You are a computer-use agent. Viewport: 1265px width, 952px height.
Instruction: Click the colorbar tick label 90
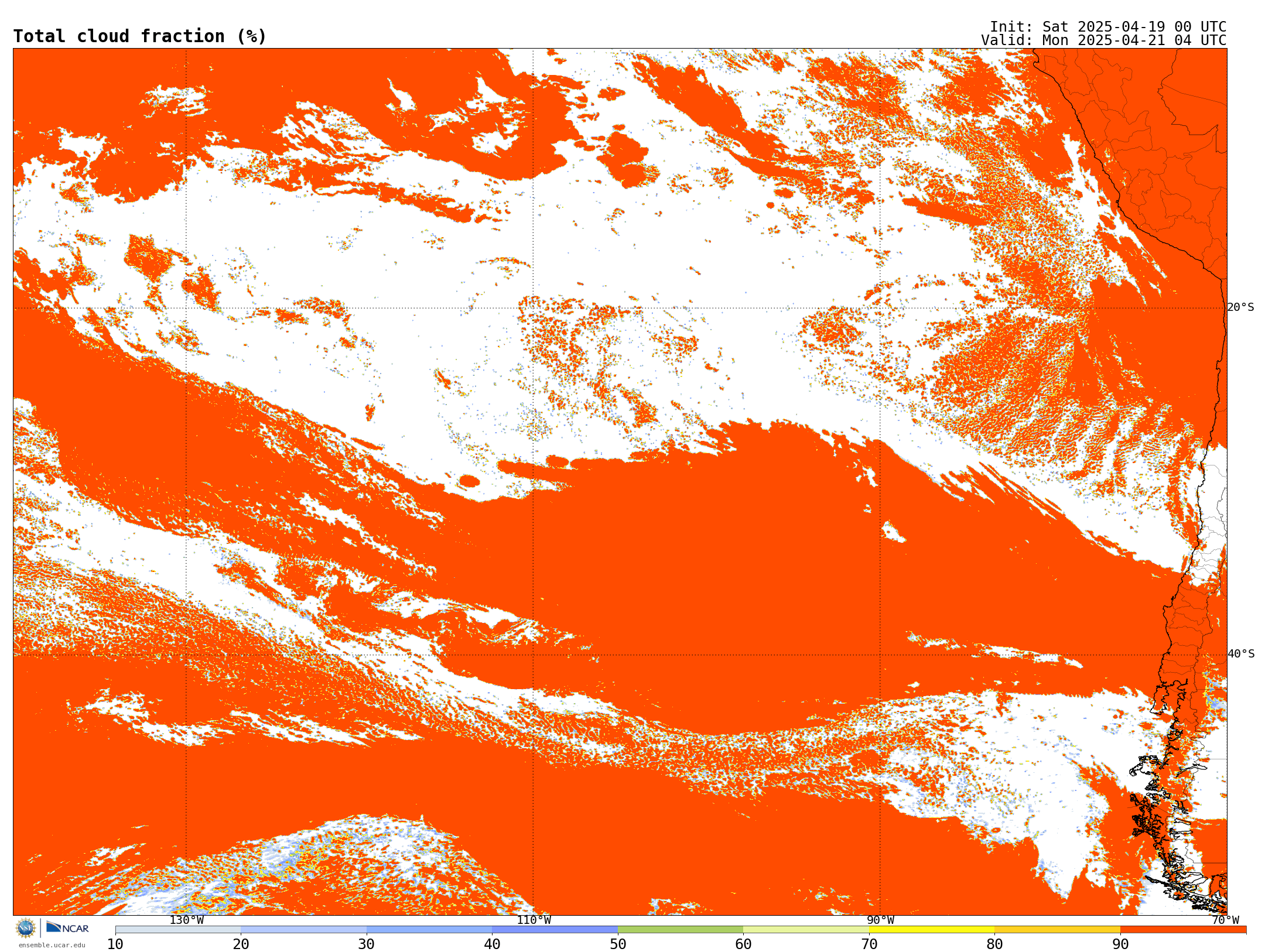click(x=1120, y=944)
